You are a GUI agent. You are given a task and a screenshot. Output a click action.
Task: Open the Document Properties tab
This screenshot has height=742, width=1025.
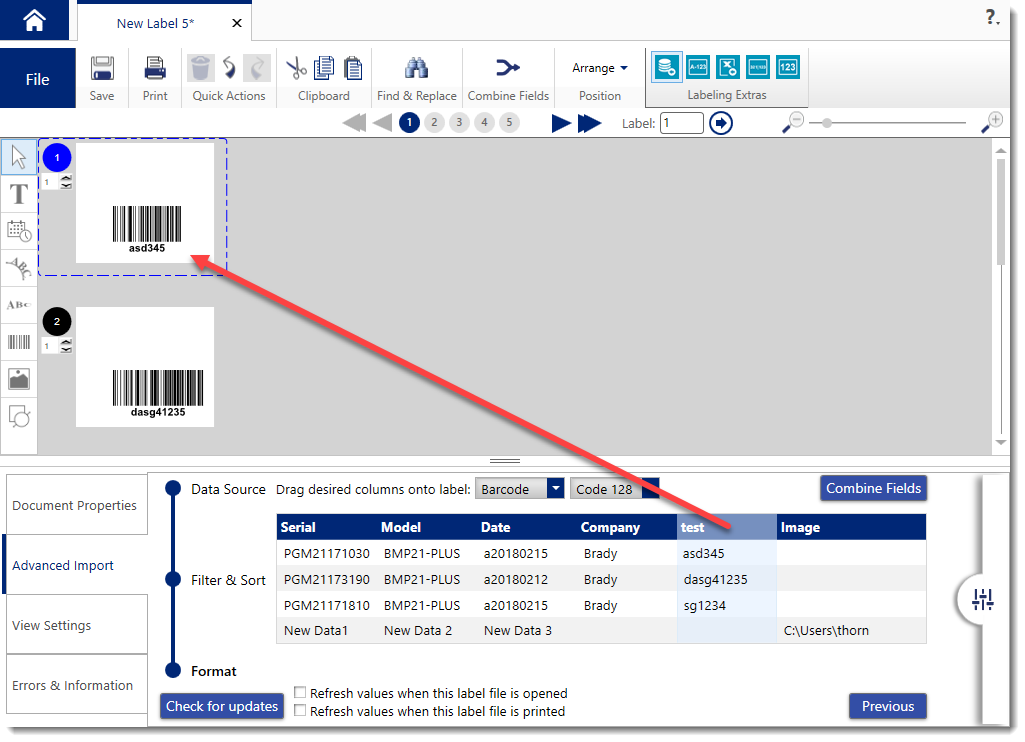coord(76,505)
